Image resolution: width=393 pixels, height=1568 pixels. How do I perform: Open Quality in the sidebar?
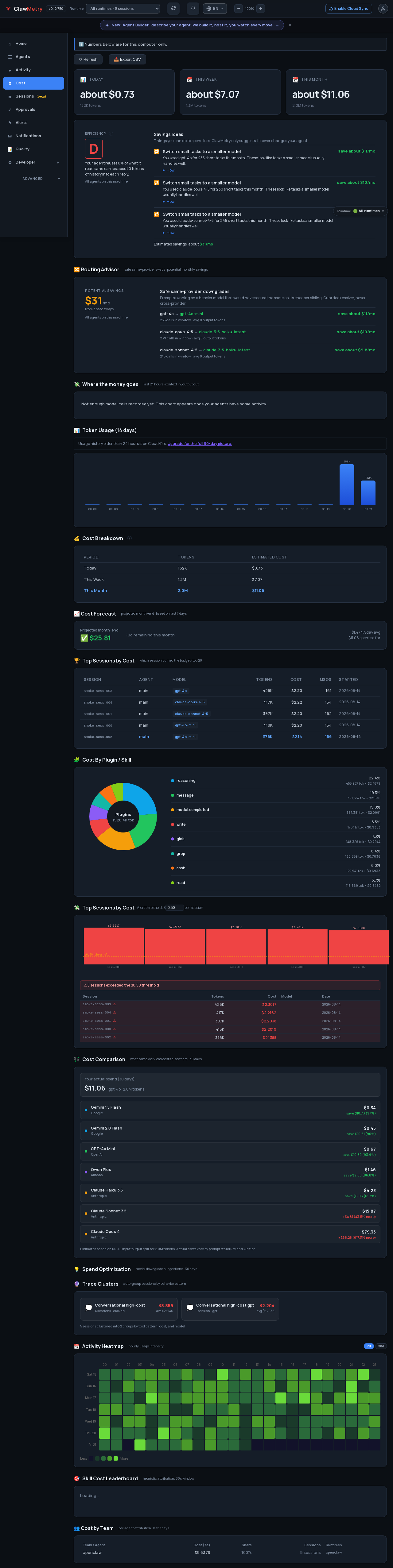pyautogui.click(x=33, y=149)
